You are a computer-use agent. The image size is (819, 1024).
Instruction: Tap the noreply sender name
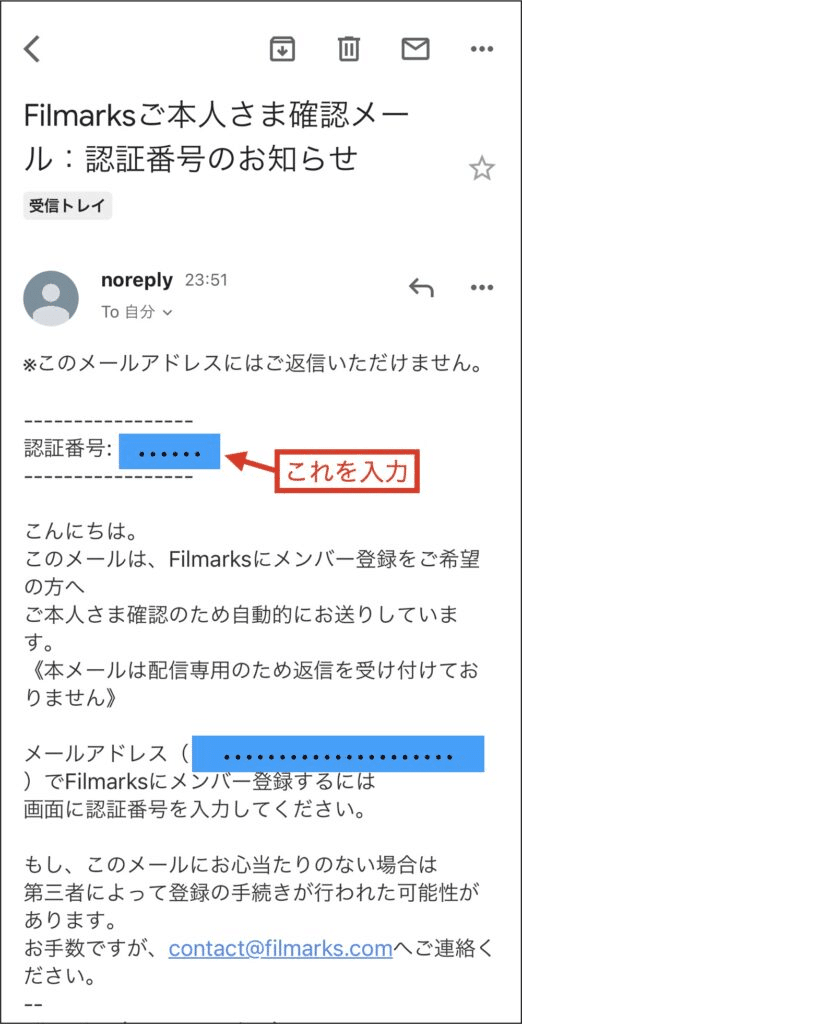click(x=136, y=280)
